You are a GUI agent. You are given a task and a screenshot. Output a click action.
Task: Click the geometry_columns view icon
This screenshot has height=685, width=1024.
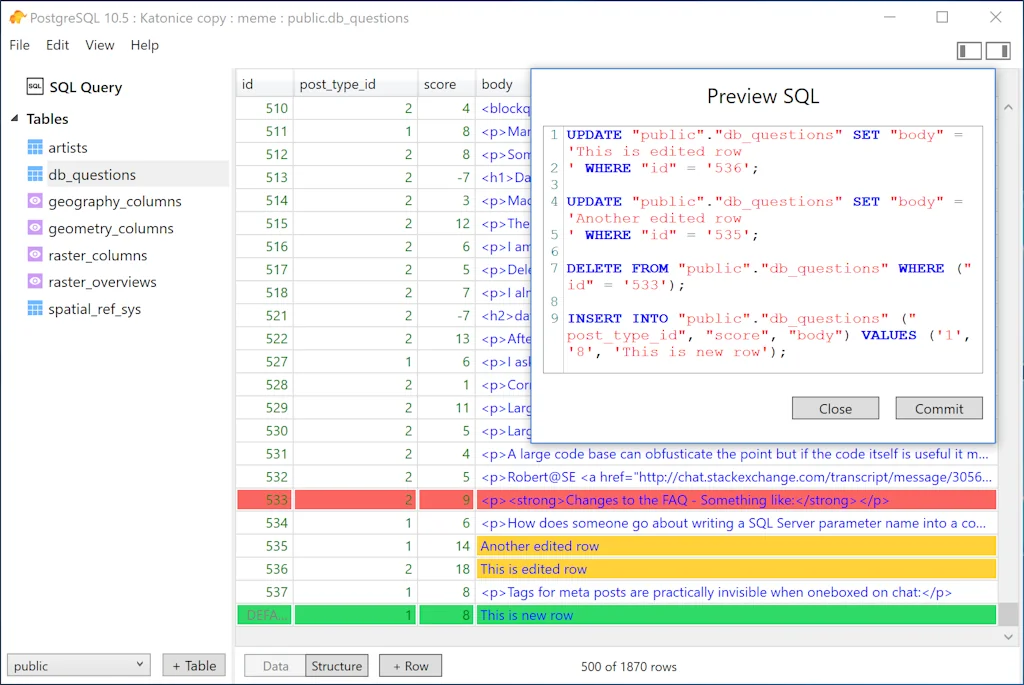click(x=36, y=227)
